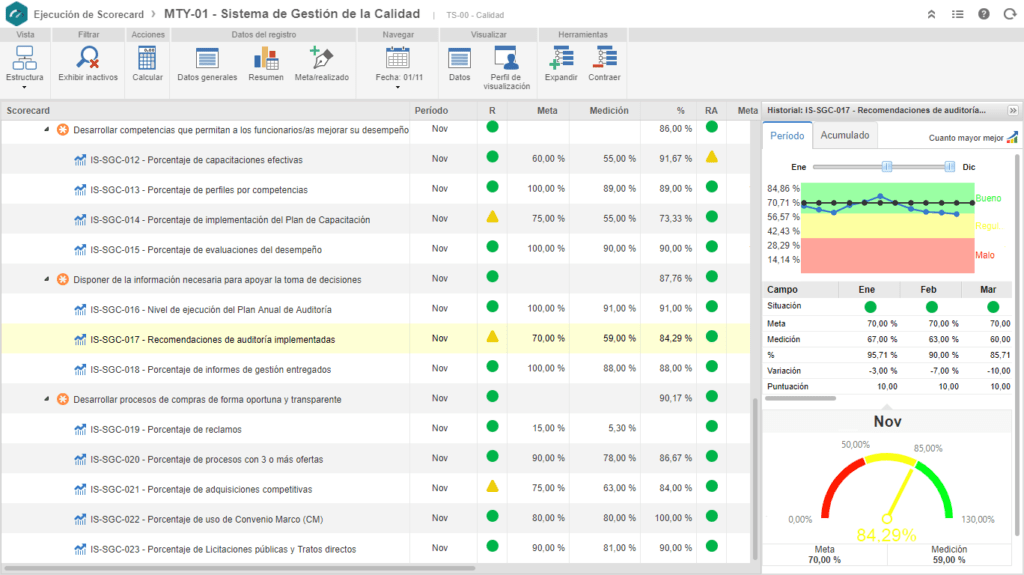Open Datos generales from the toolbar
The height and width of the screenshot is (575, 1024).
tap(207, 58)
